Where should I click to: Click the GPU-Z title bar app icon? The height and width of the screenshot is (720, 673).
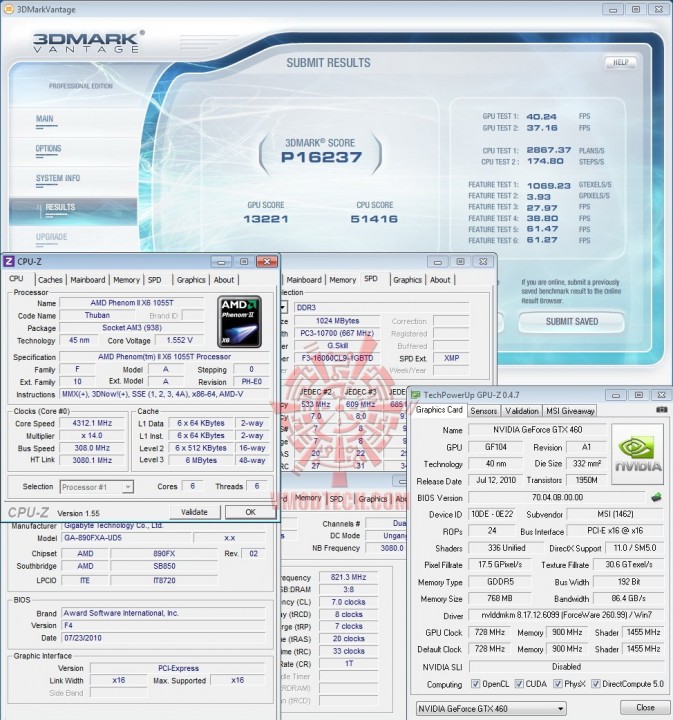(x=415, y=395)
